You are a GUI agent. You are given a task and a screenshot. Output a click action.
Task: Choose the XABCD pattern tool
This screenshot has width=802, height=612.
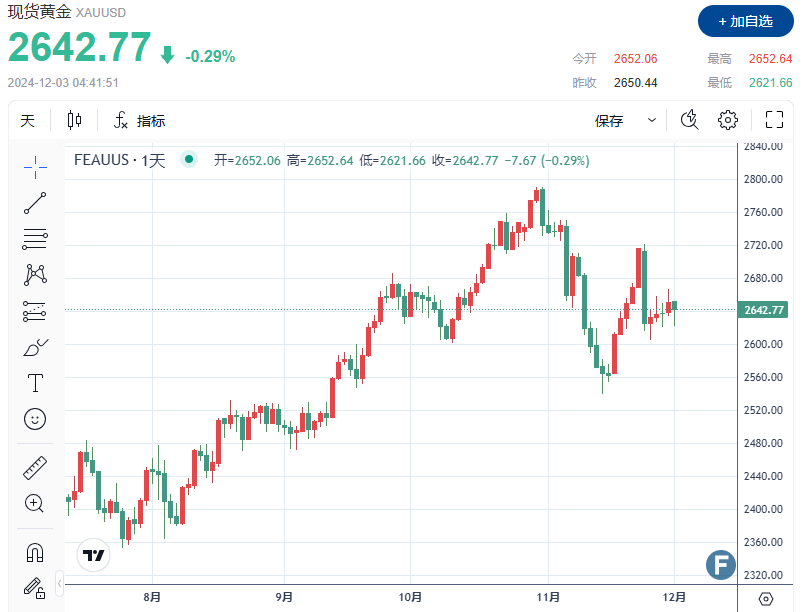35,274
